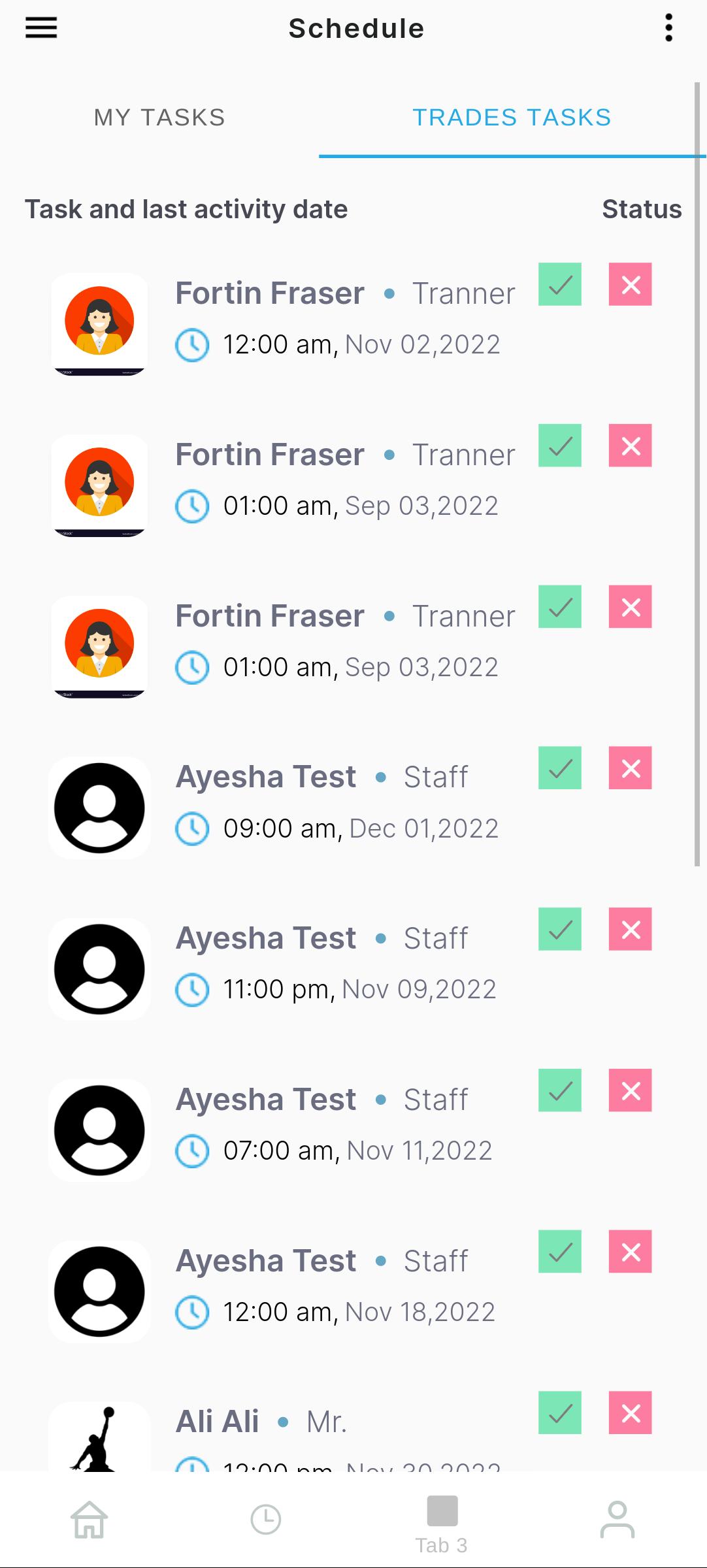The image size is (707, 1568).
Task: Click the red X for Ali Ali
Action: pos(631,1413)
